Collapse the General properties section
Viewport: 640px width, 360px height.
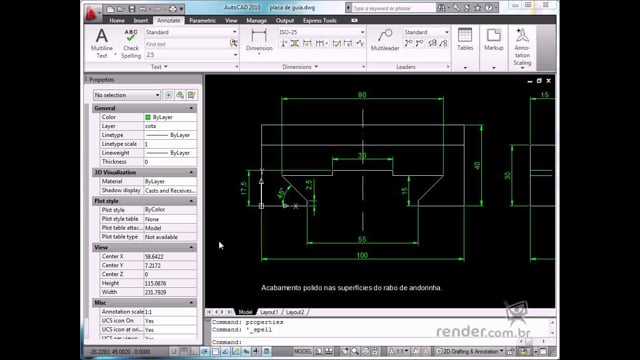191,108
